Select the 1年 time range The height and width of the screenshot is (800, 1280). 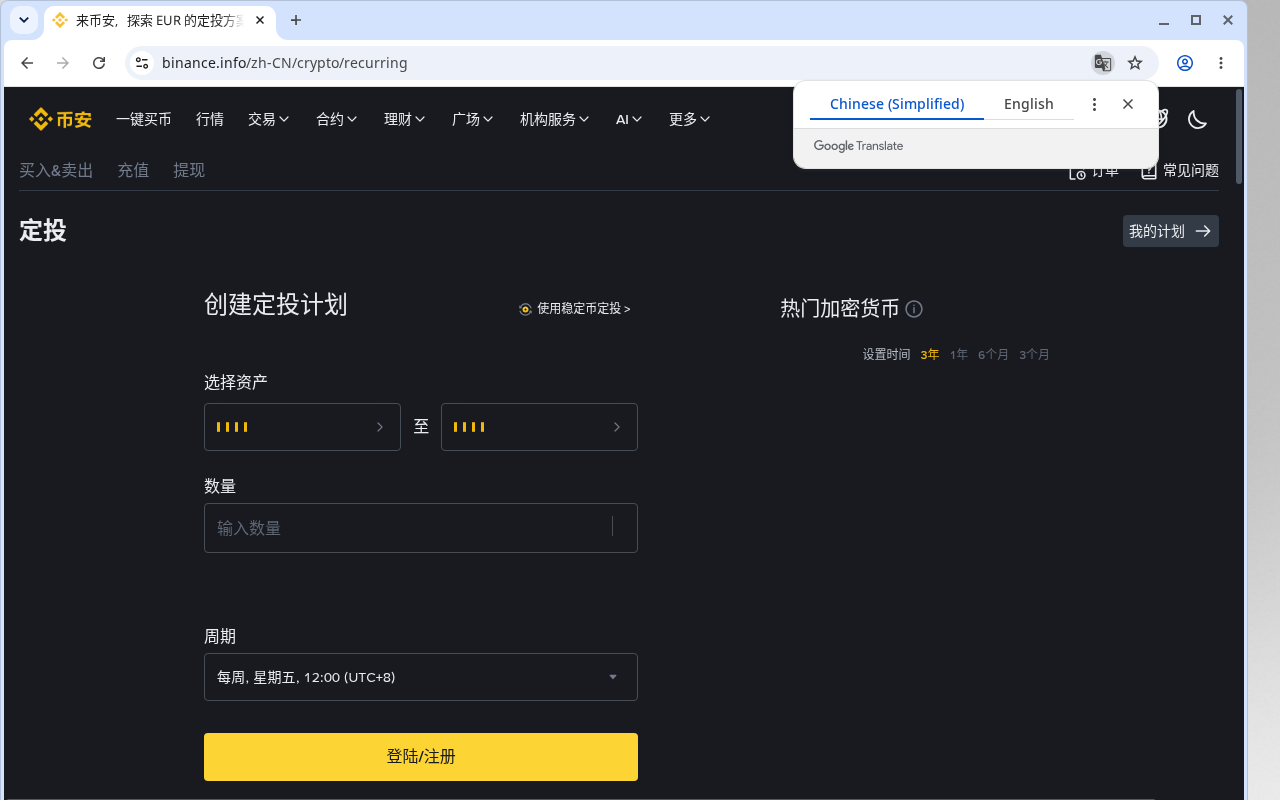coord(959,354)
